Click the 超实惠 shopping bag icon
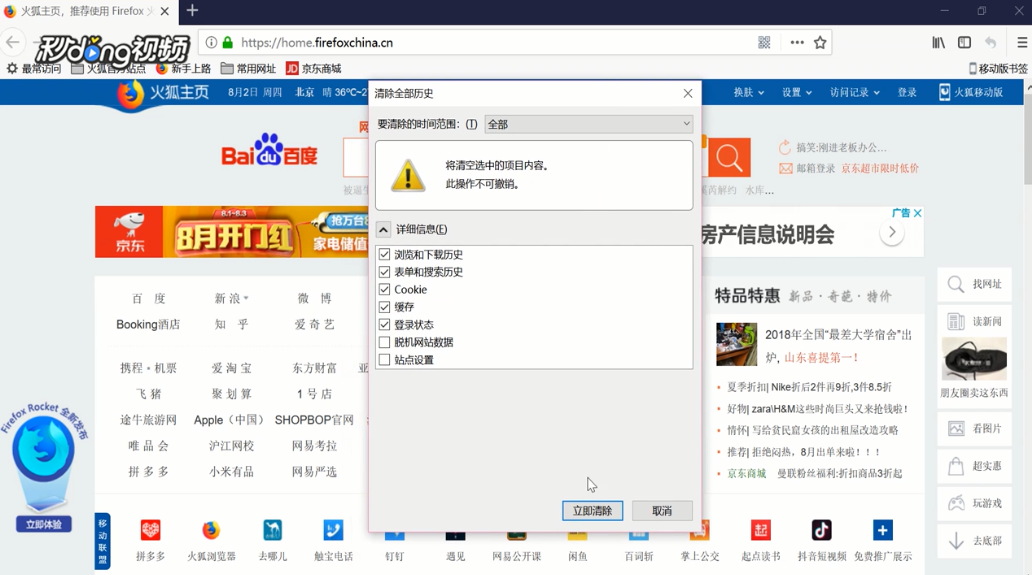1032x575 pixels. [x=956, y=466]
